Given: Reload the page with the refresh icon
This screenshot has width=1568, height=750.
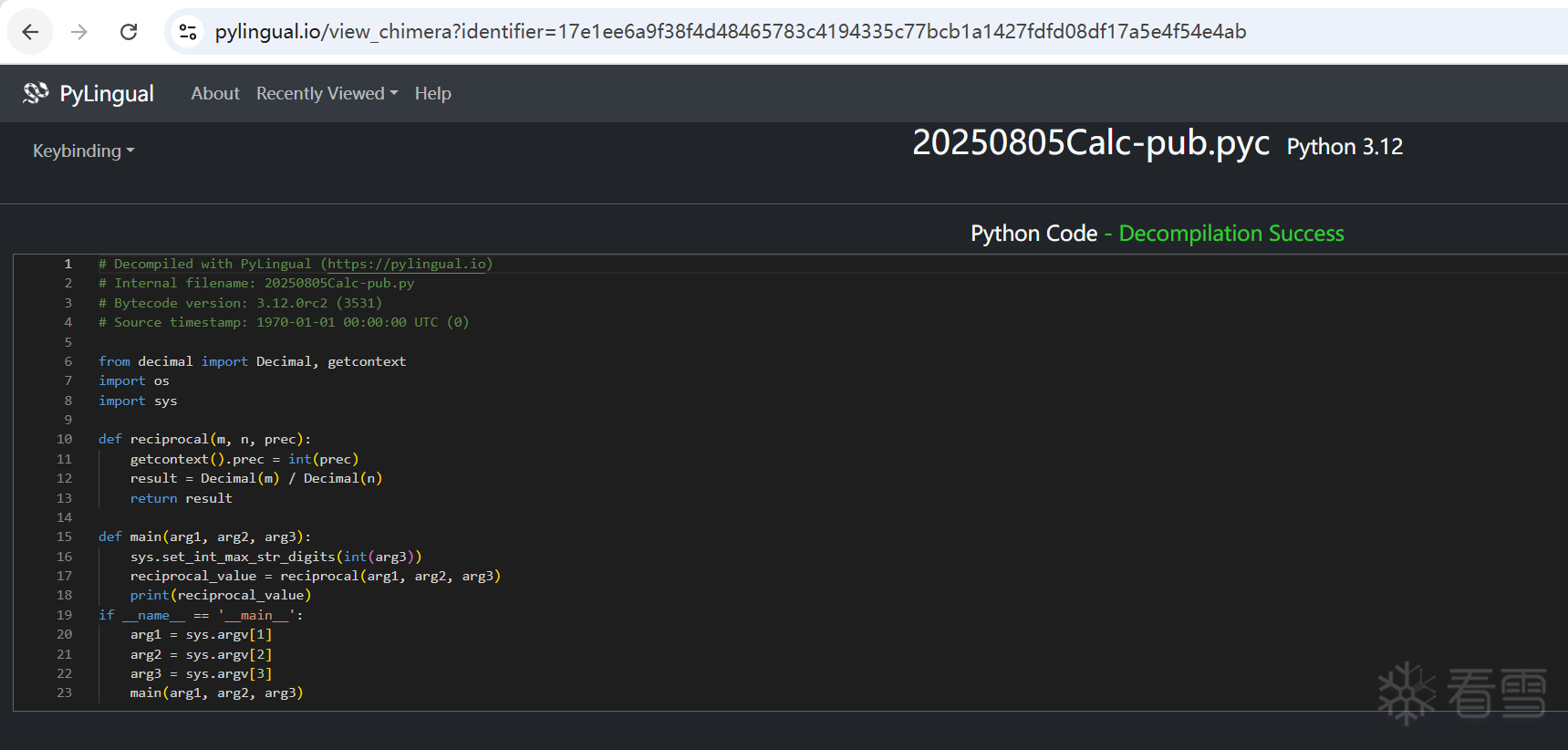Looking at the screenshot, I should (x=129, y=32).
